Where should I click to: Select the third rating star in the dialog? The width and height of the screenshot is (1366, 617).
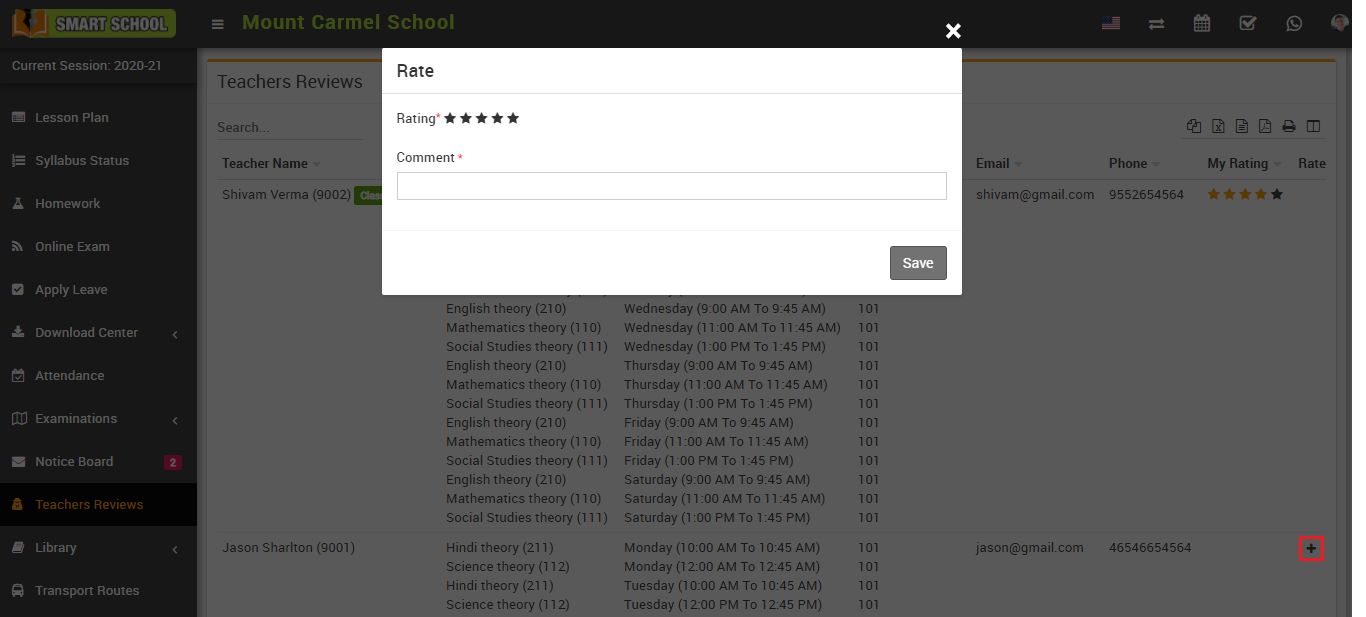click(482, 118)
